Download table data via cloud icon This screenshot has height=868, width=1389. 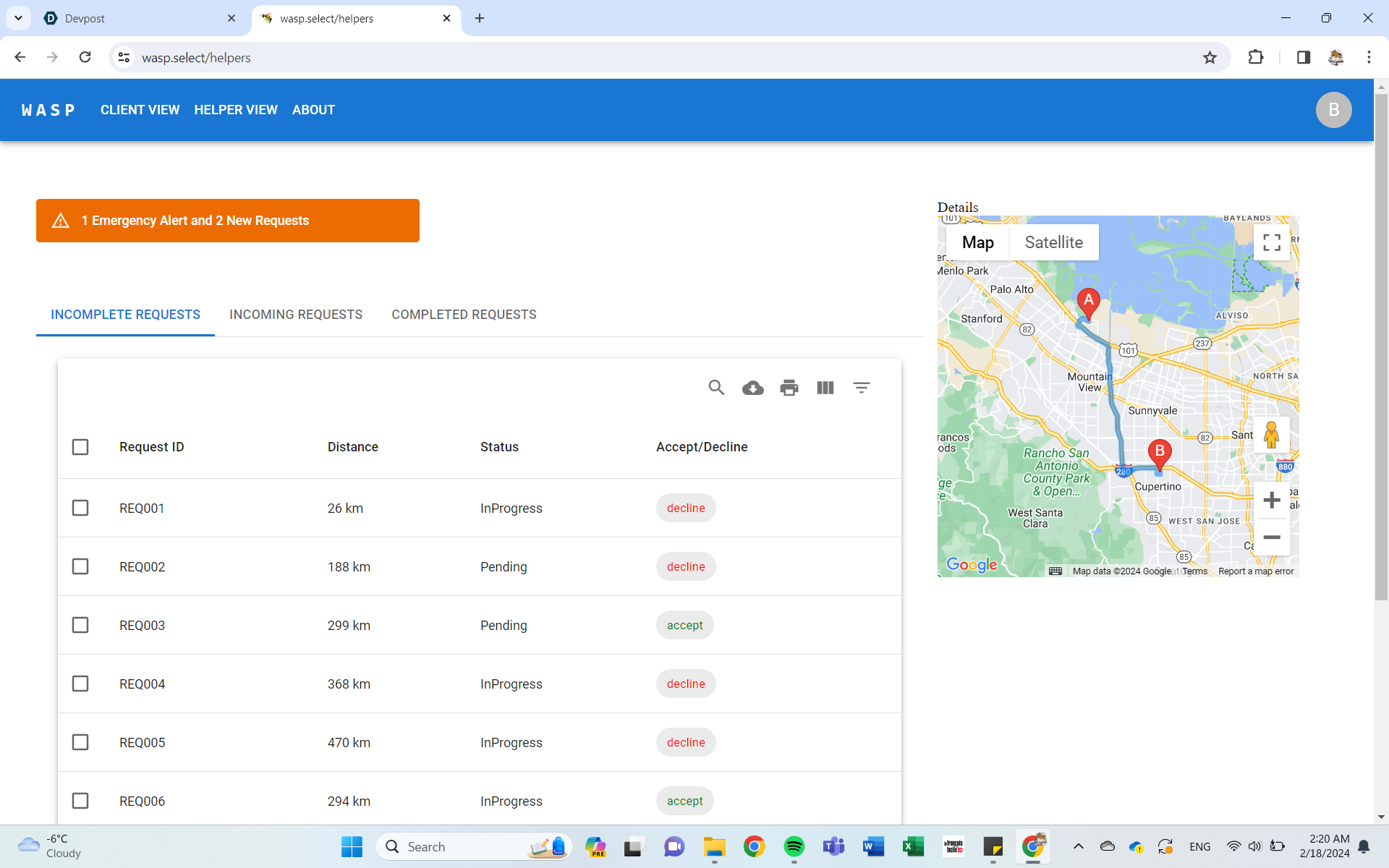[x=752, y=388]
